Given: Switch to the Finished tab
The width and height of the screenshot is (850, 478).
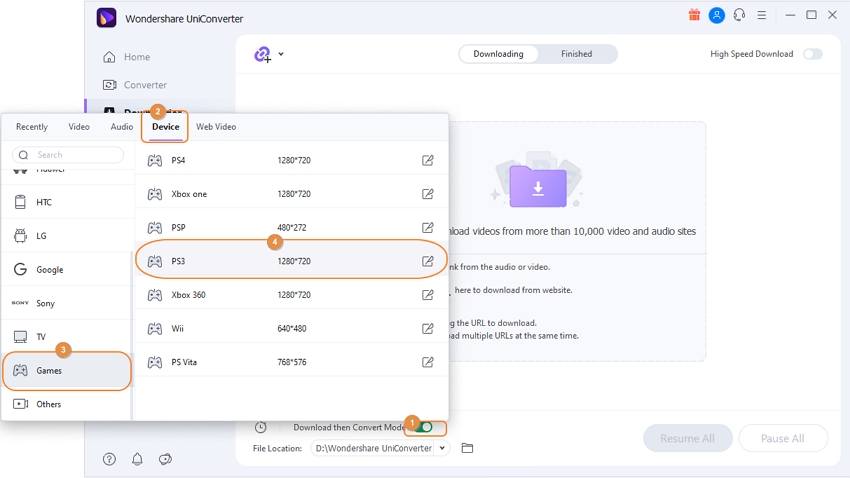Looking at the screenshot, I should (x=576, y=54).
